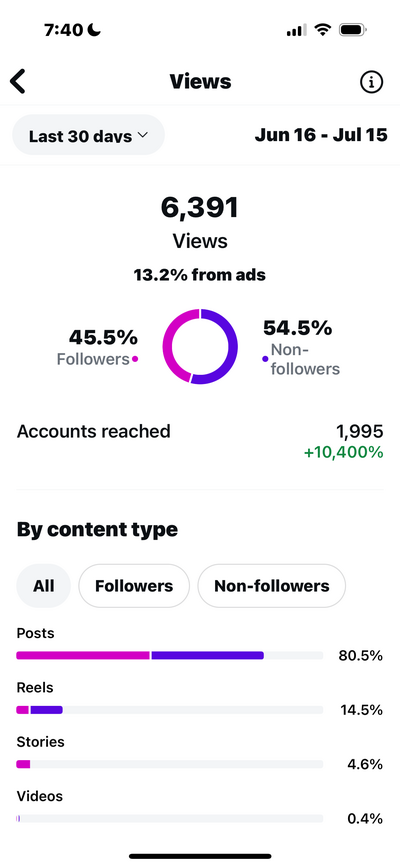400x867 pixels.
Task: Tap the Reels views bar
Action: pos(170,710)
